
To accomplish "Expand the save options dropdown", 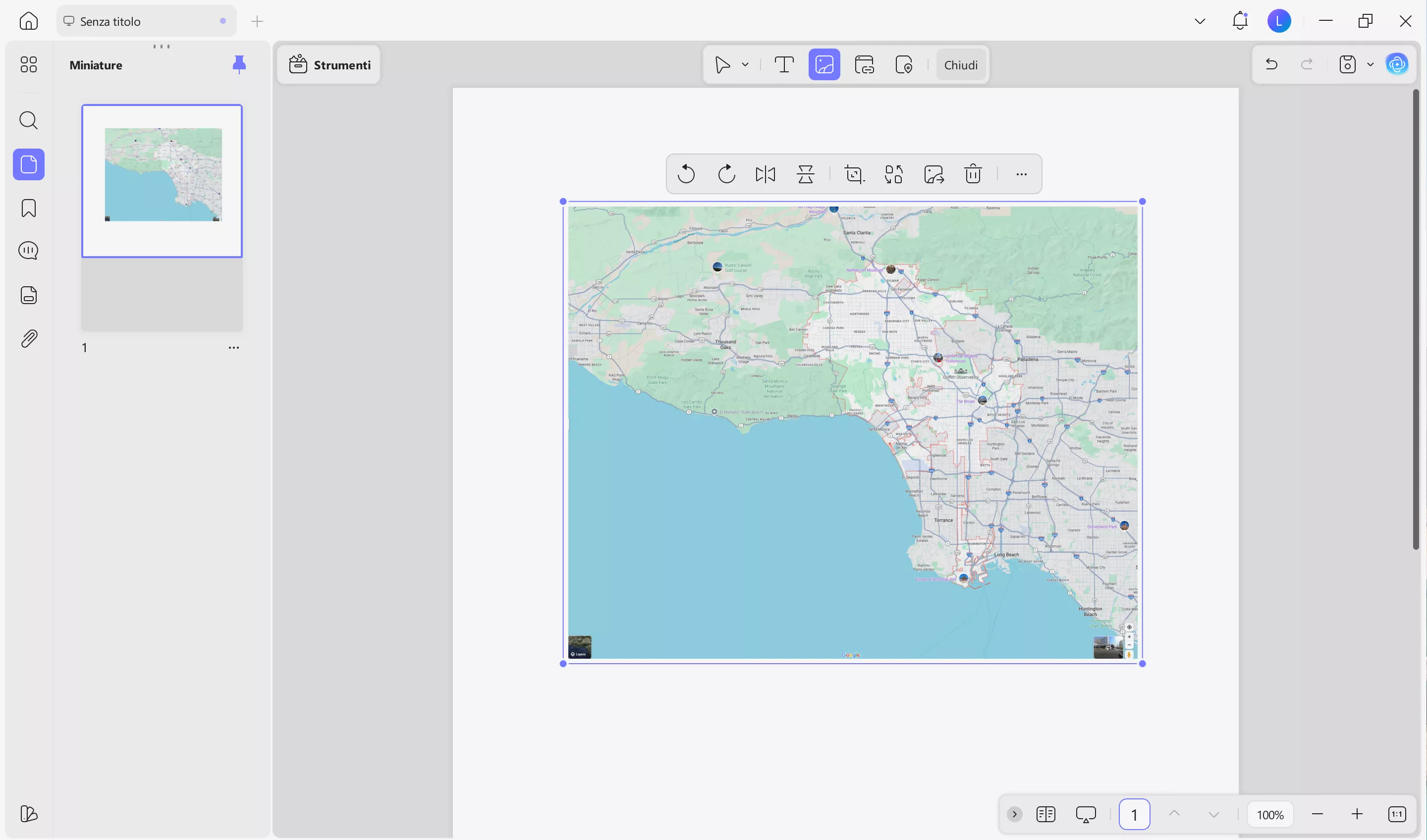I will 1371,64.
